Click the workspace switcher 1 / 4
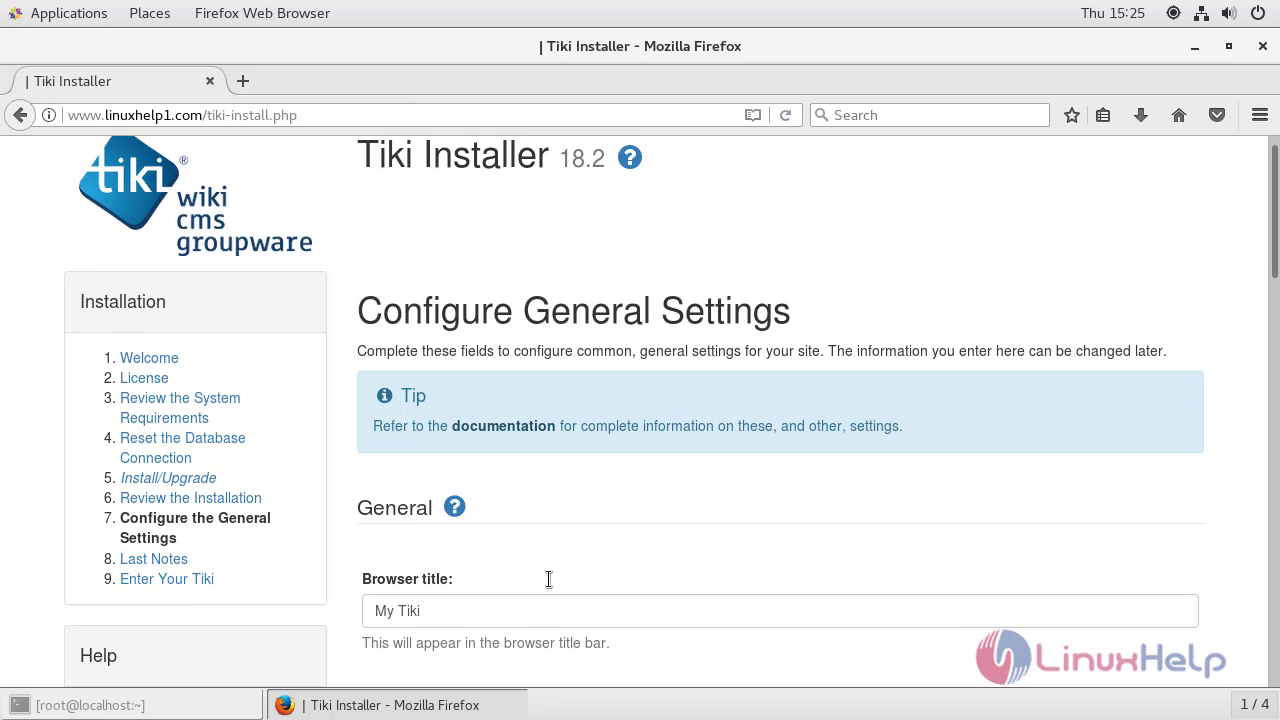Viewport: 1280px width, 720px height. (1254, 705)
